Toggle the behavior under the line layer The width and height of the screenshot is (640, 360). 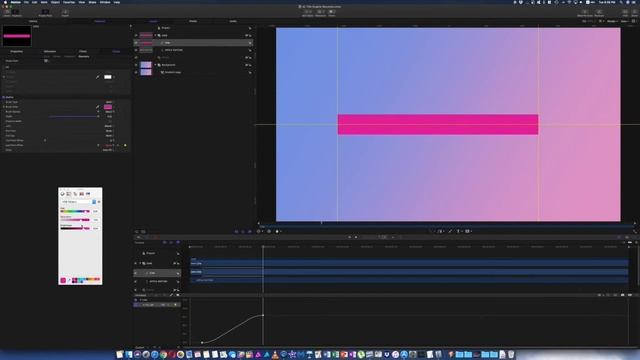point(136,50)
